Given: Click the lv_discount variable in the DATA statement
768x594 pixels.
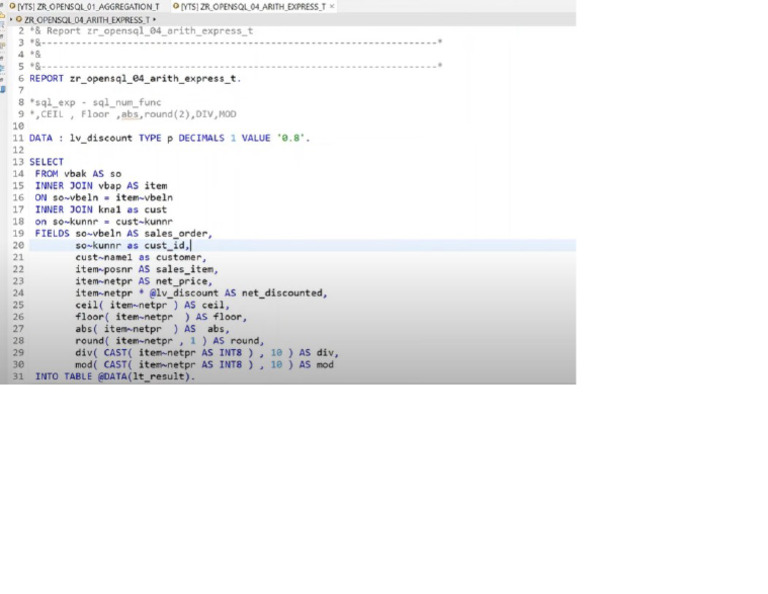Looking at the screenshot, I should click(x=101, y=138).
